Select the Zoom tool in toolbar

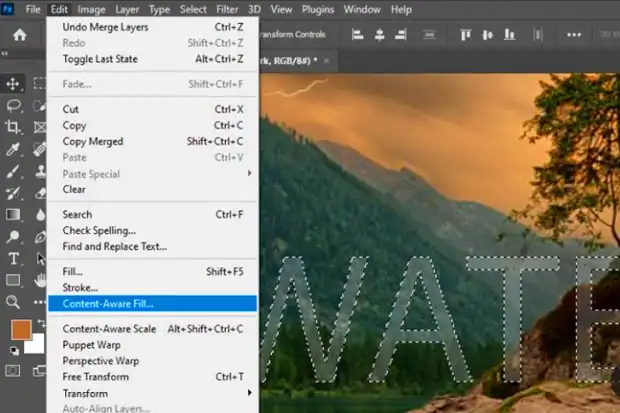point(14,301)
